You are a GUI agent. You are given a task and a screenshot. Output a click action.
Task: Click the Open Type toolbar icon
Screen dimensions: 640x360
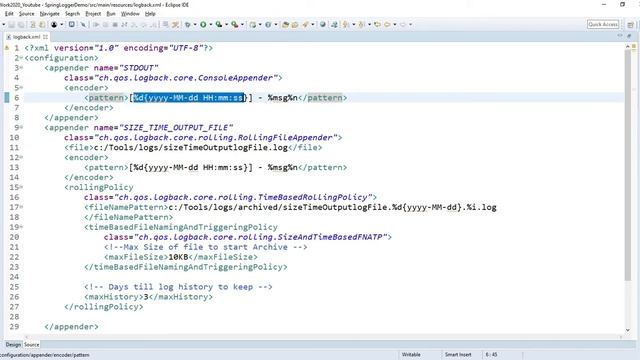(285, 24)
